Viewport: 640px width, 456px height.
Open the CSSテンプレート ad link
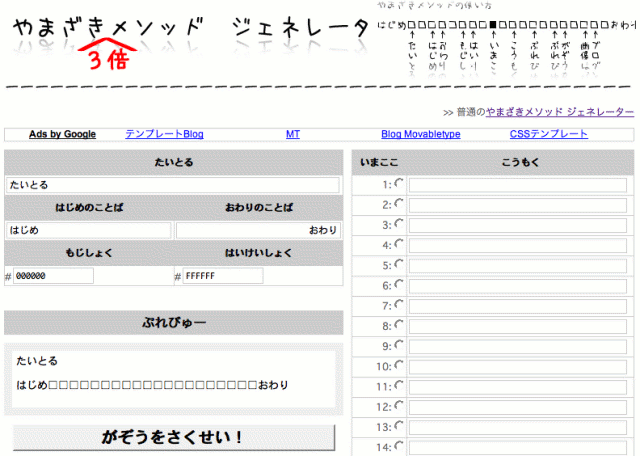point(548,134)
